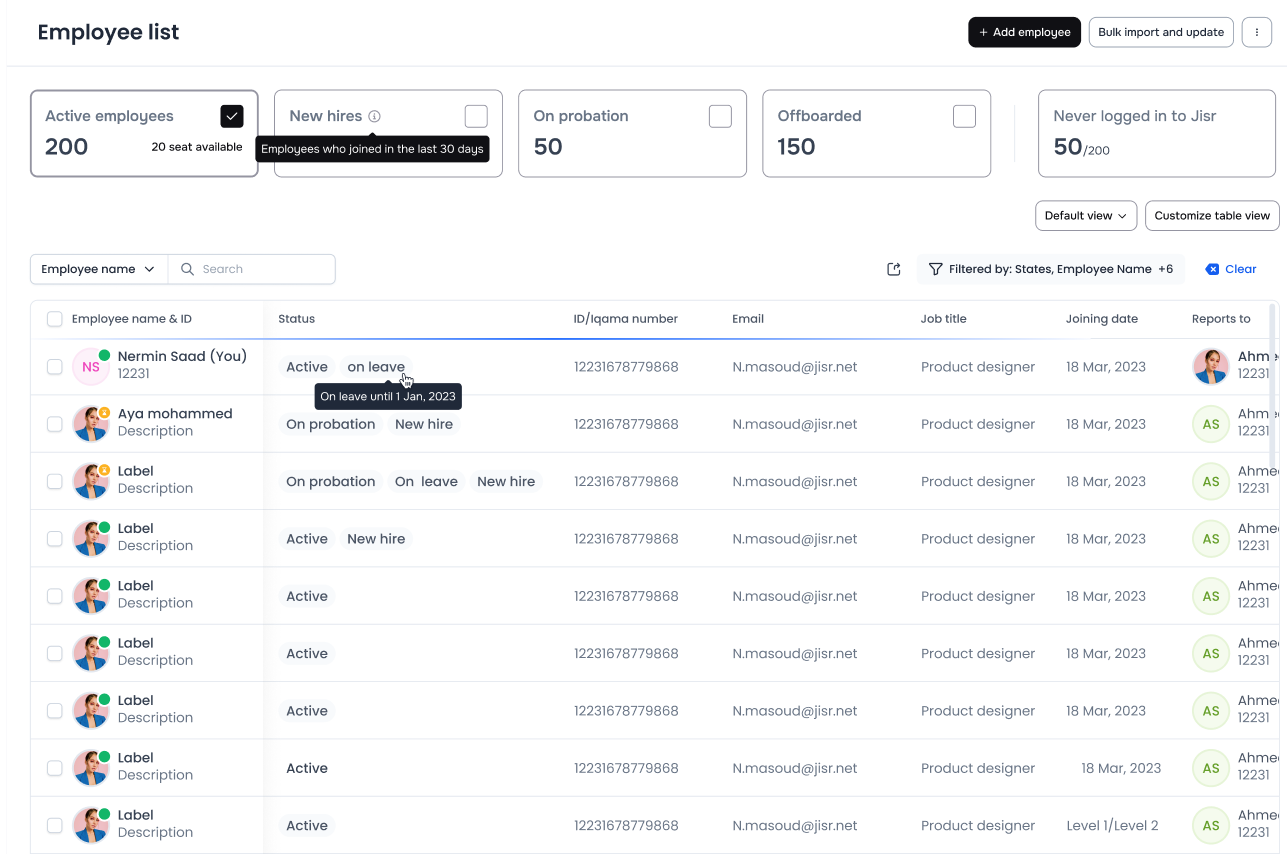1287x854 pixels.
Task: Click the clear filter tag icon
Action: tap(1212, 269)
